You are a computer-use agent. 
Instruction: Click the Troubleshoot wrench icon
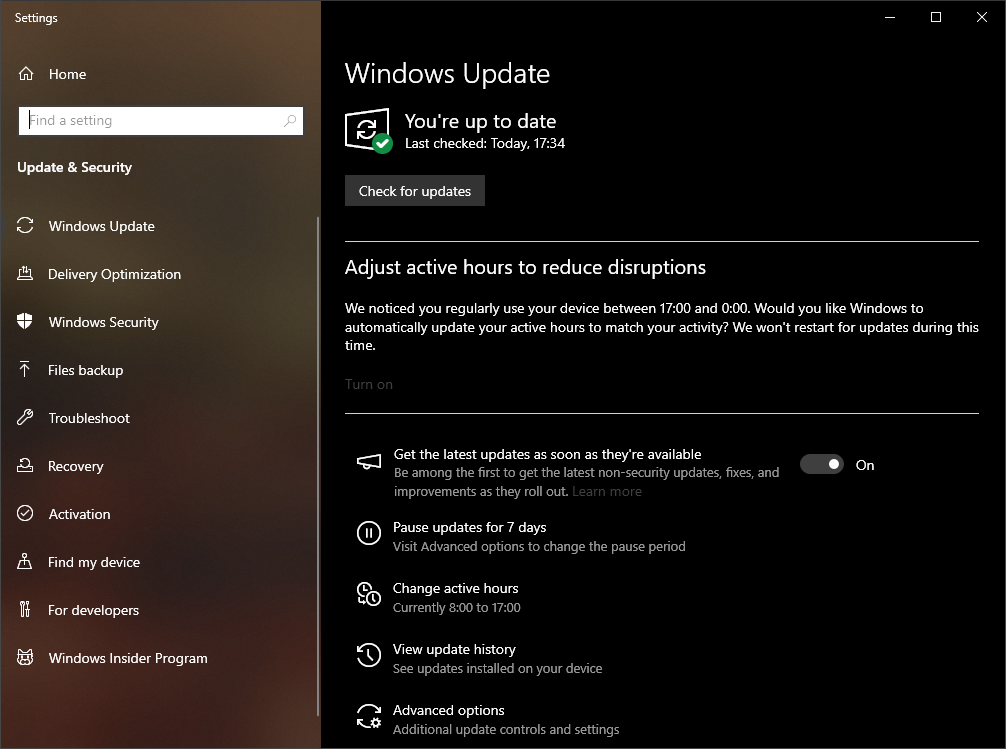click(25, 418)
